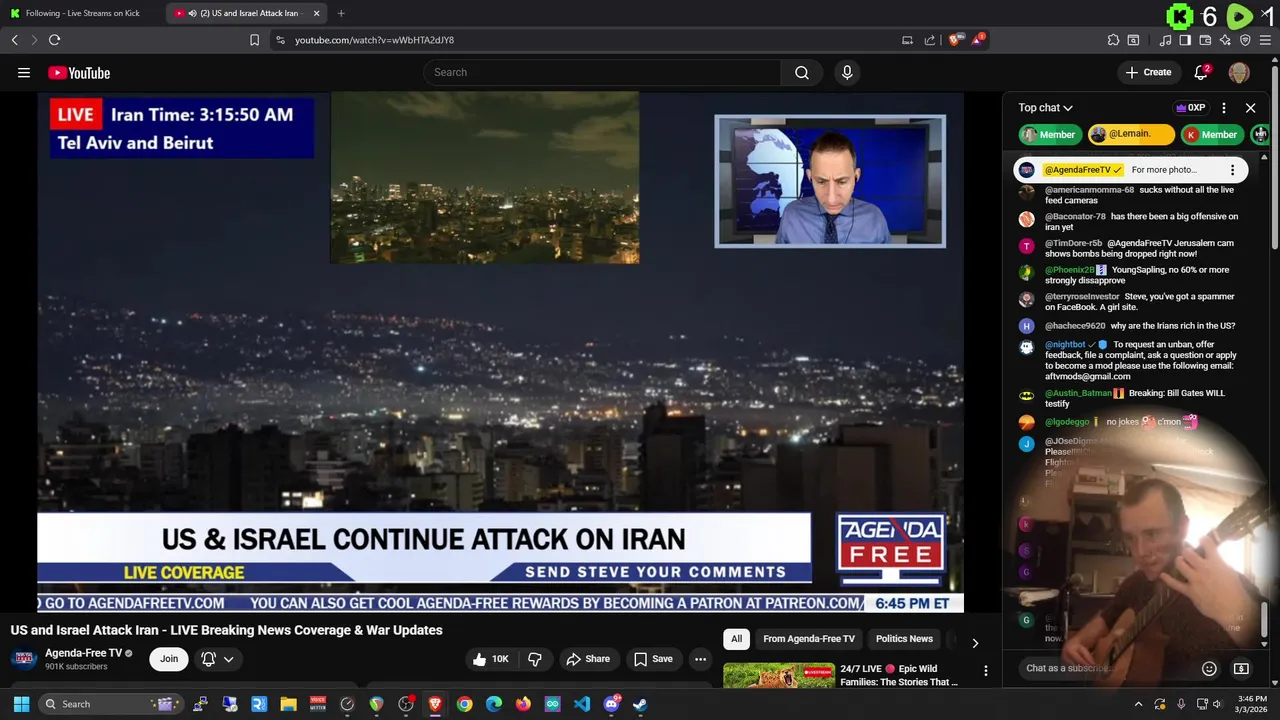Go back to the previous page
Image resolution: width=1280 pixels, height=720 pixels.
(14, 40)
